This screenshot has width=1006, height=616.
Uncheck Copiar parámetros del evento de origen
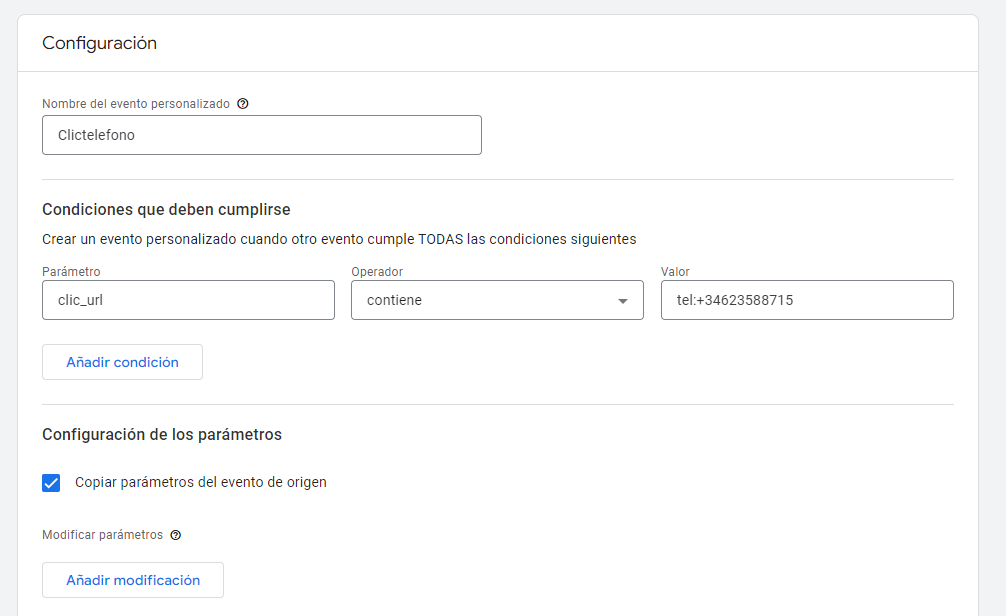coord(51,483)
